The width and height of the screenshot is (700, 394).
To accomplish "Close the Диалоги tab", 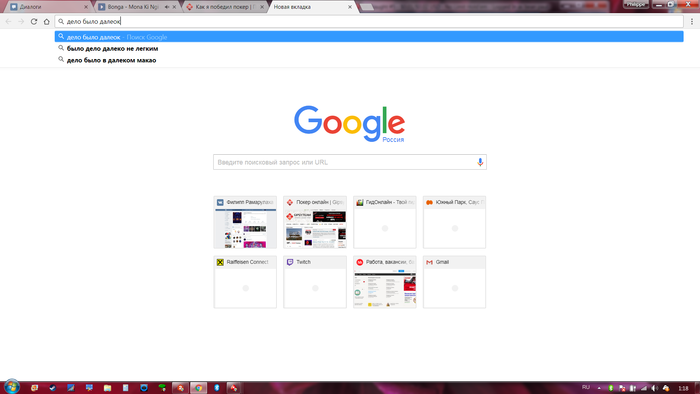I will [x=86, y=7].
